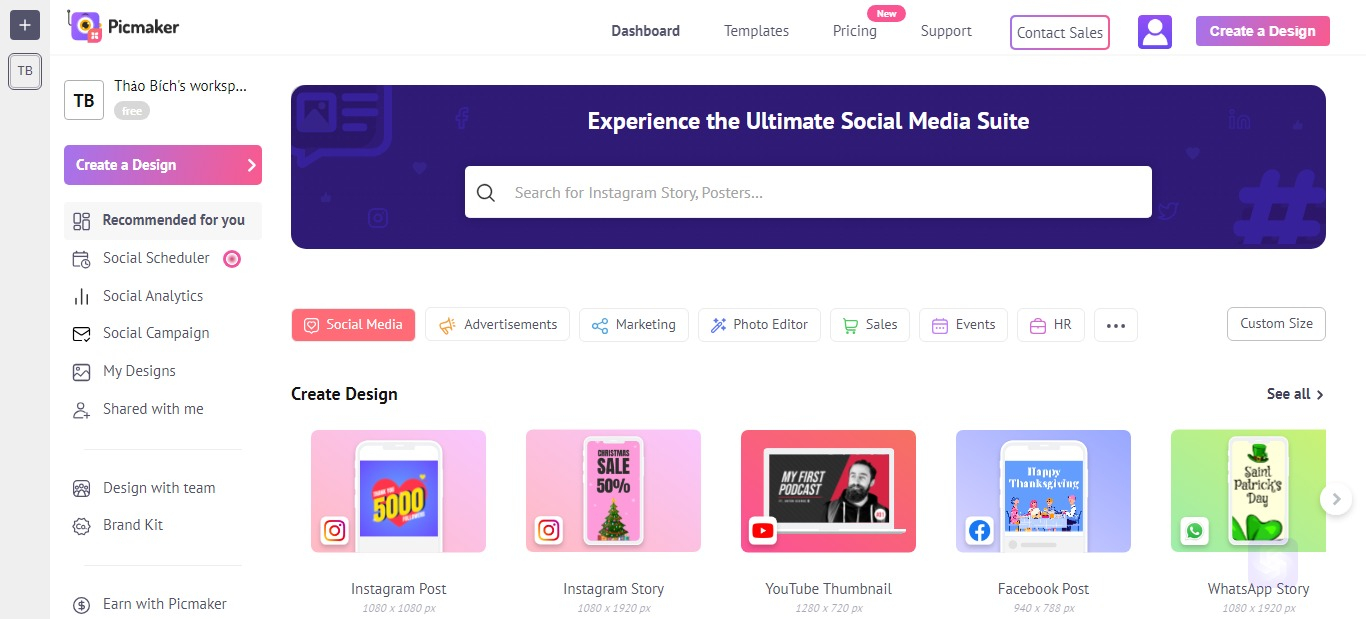Click the TB workspace avatar in sidebar
This screenshot has height=619, width=1366.
(84, 100)
